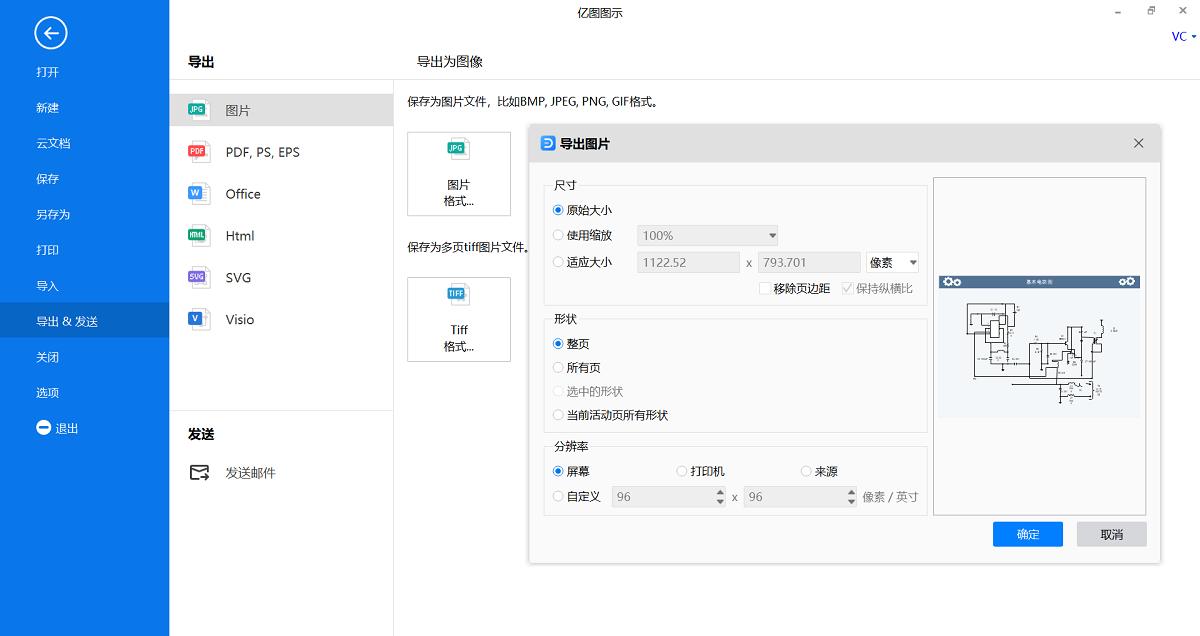Open the Tiff 格式 export option

(x=458, y=318)
